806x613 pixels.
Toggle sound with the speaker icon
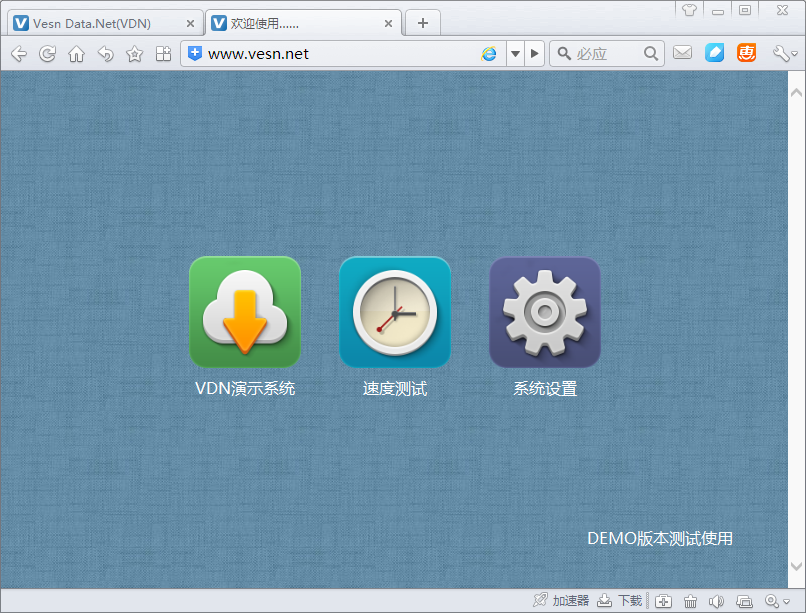pyautogui.click(x=716, y=601)
